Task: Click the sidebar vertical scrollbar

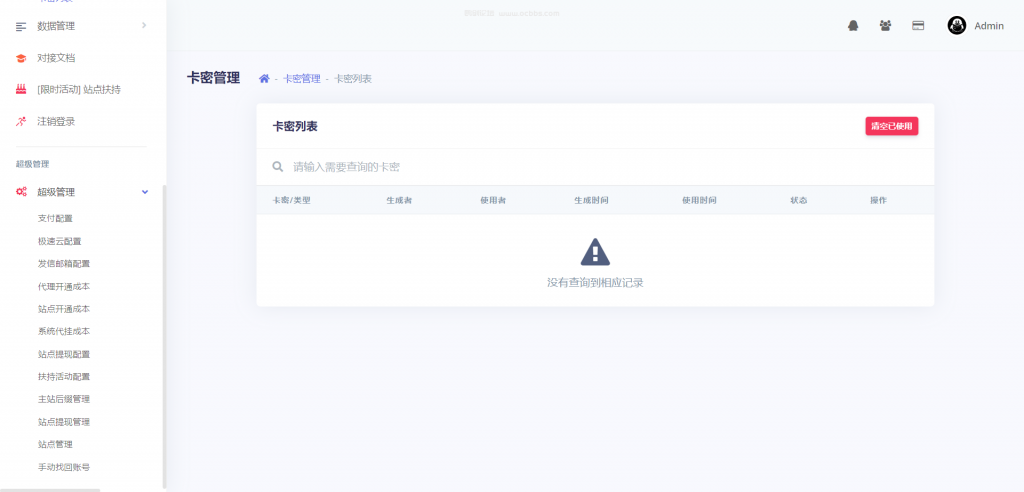Action: 164,336
